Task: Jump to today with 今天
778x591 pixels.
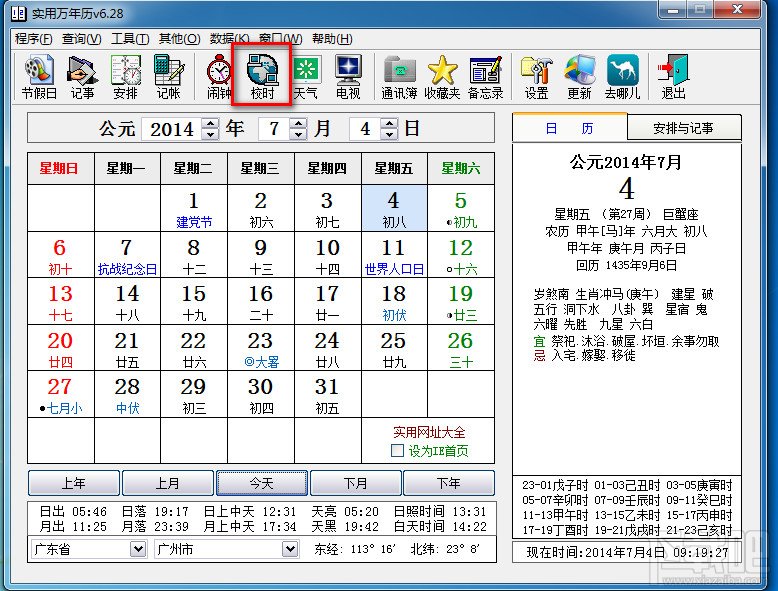Action: tap(261, 483)
